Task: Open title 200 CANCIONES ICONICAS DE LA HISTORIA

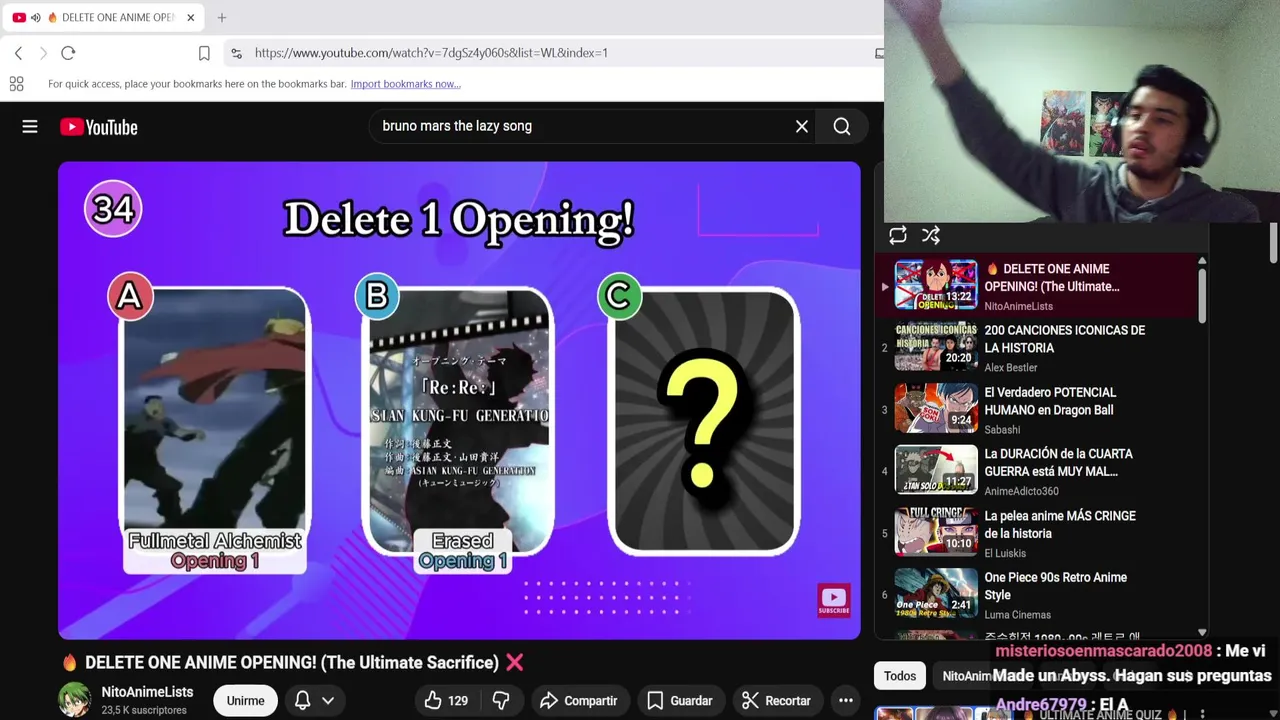Action: point(1065,339)
